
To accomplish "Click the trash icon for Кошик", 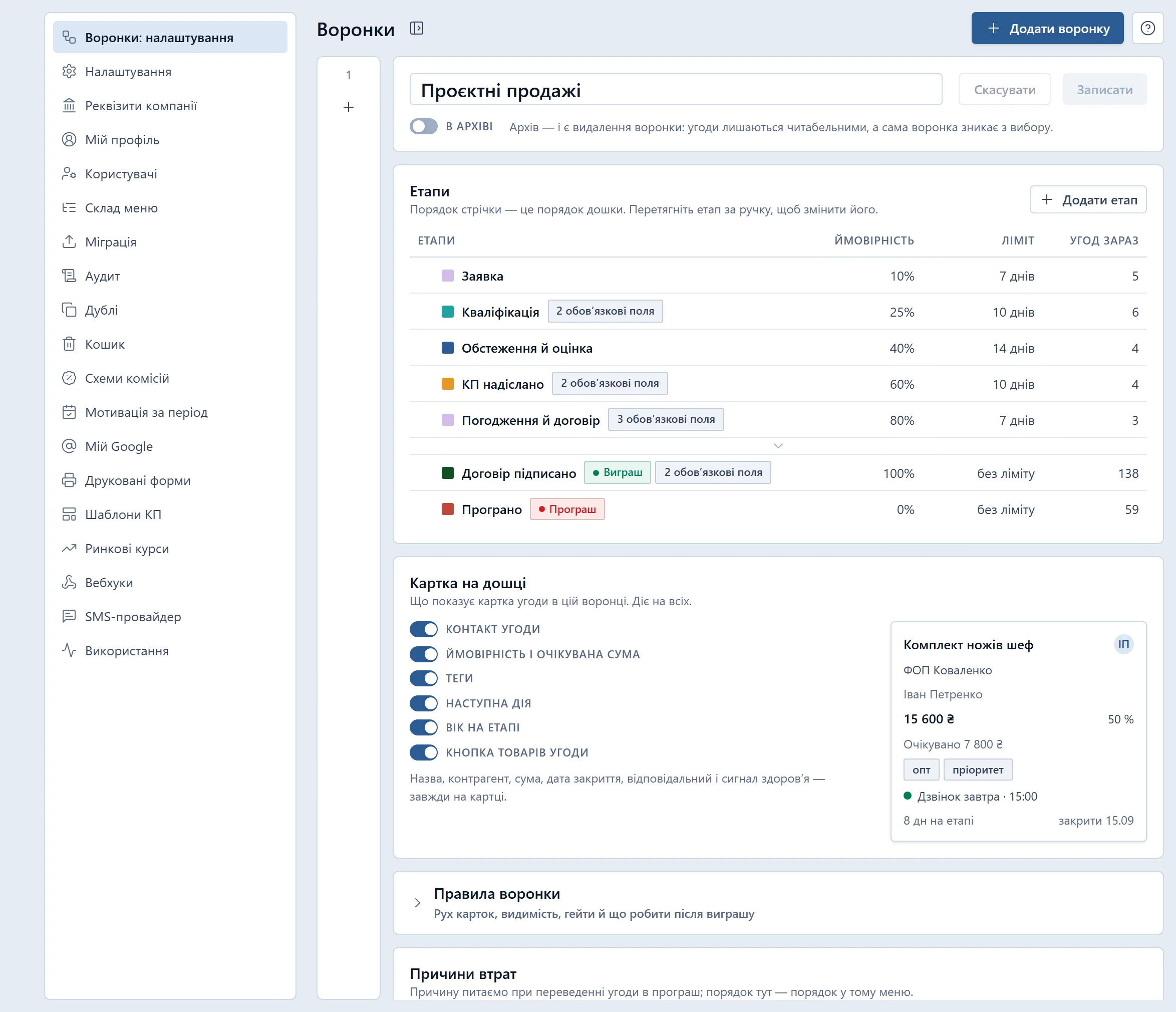I will (69, 344).
